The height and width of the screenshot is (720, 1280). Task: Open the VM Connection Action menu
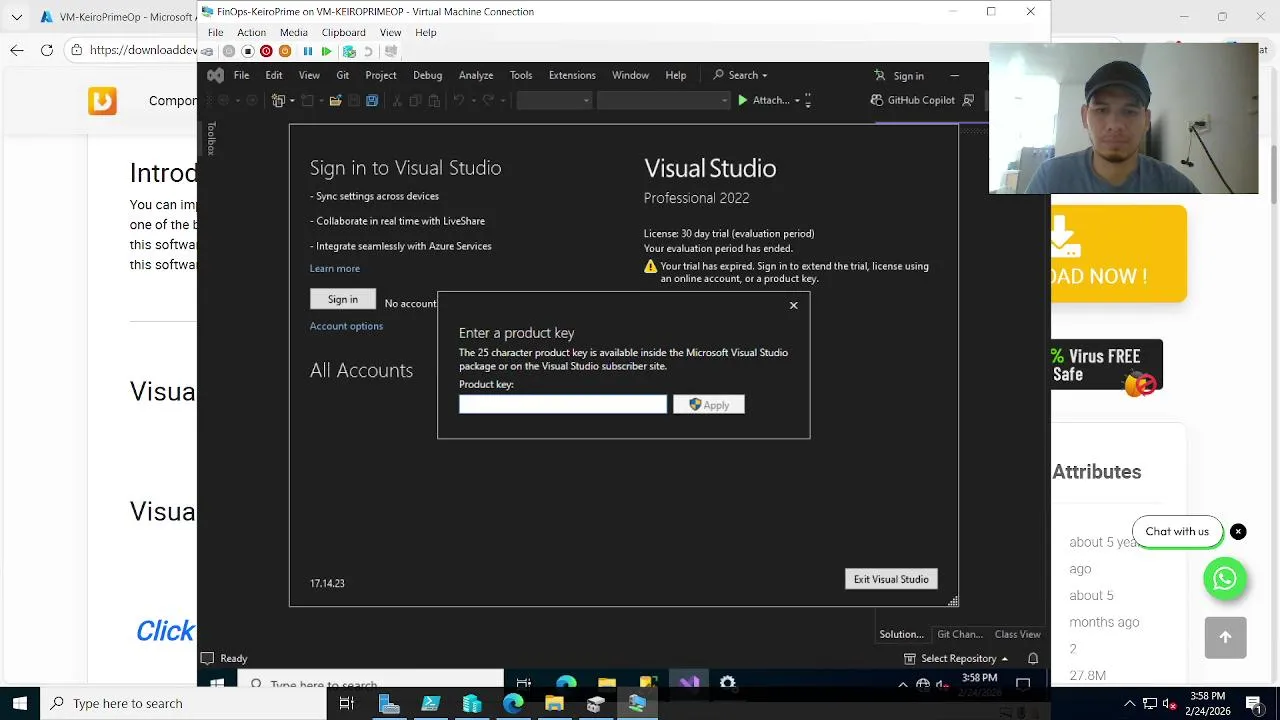point(251,32)
